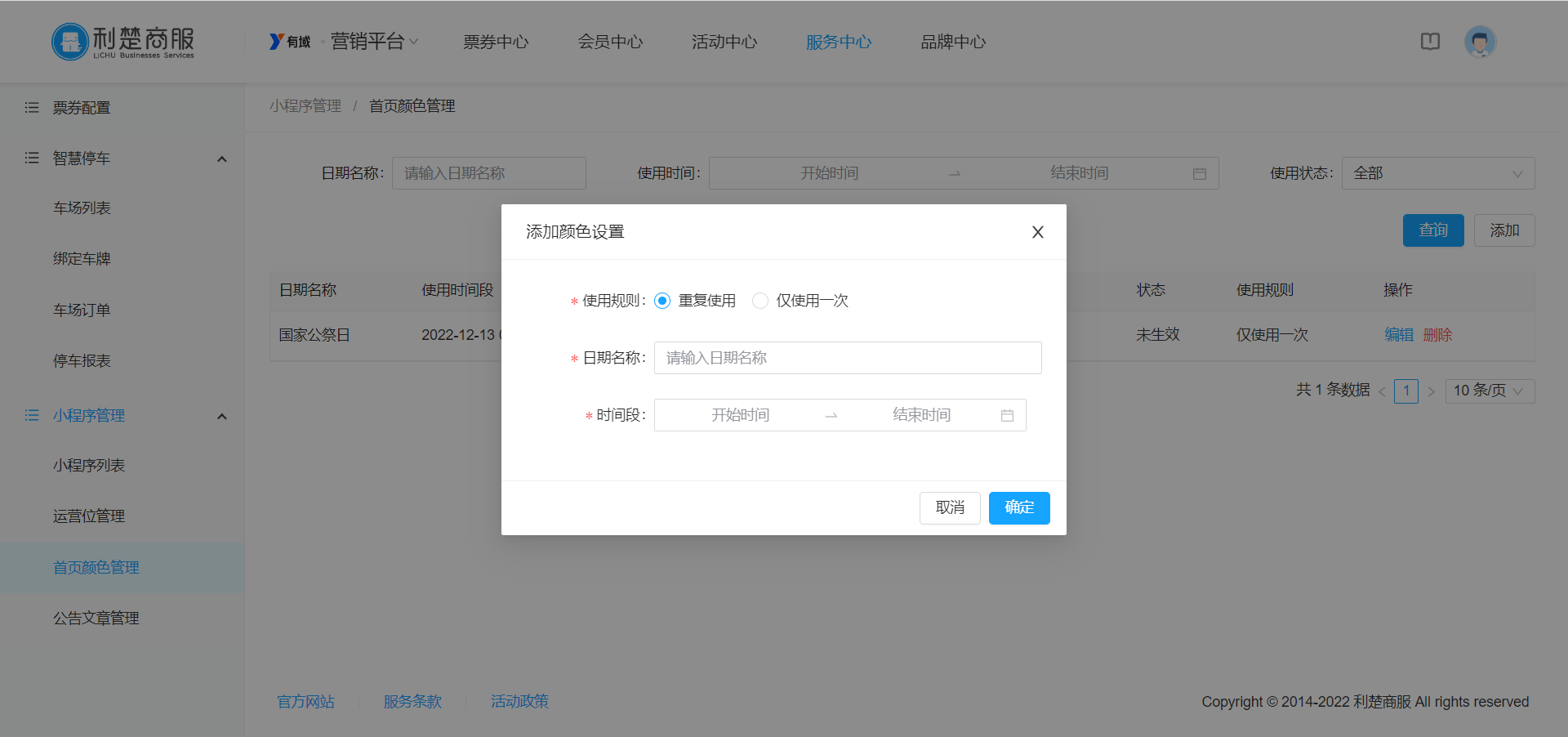The height and width of the screenshot is (737, 1568).
Task: Click 首页颜色管理 breadcrumb text
Action: [412, 106]
